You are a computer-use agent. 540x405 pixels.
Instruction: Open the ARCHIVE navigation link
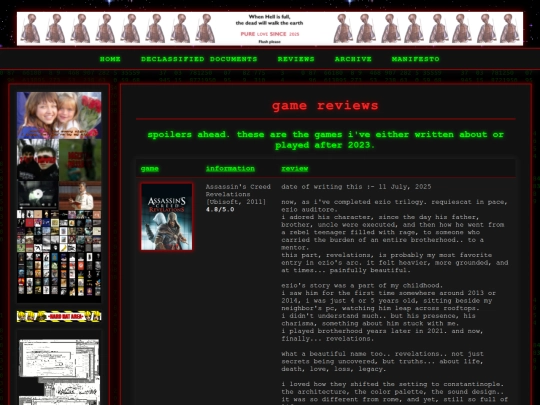[353, 59]
